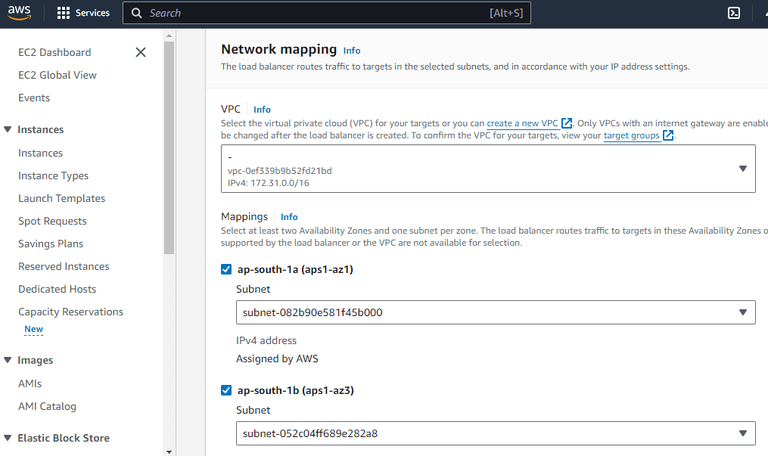The image size is (768, 456).
Task: Open the VPC selection dropdown
Action: coord(743,169)
